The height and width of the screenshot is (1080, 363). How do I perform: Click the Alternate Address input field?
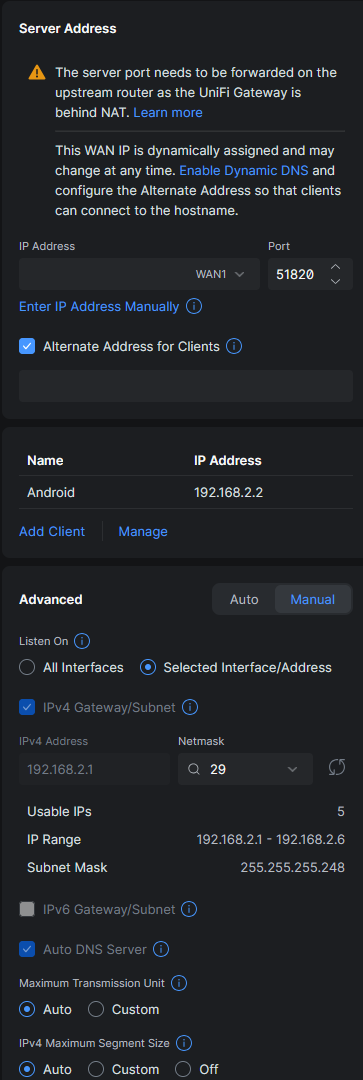186,386
